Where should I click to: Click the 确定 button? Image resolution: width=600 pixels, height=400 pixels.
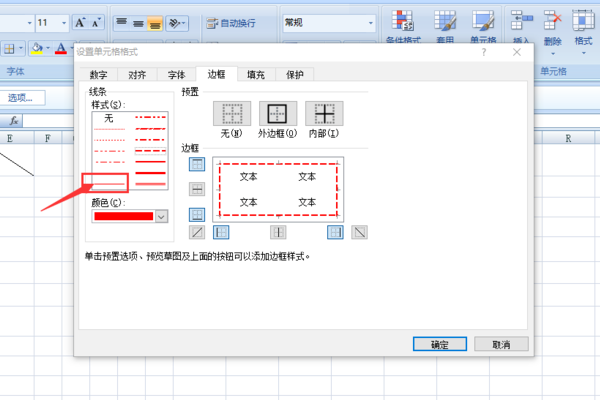tap(440, 344)
